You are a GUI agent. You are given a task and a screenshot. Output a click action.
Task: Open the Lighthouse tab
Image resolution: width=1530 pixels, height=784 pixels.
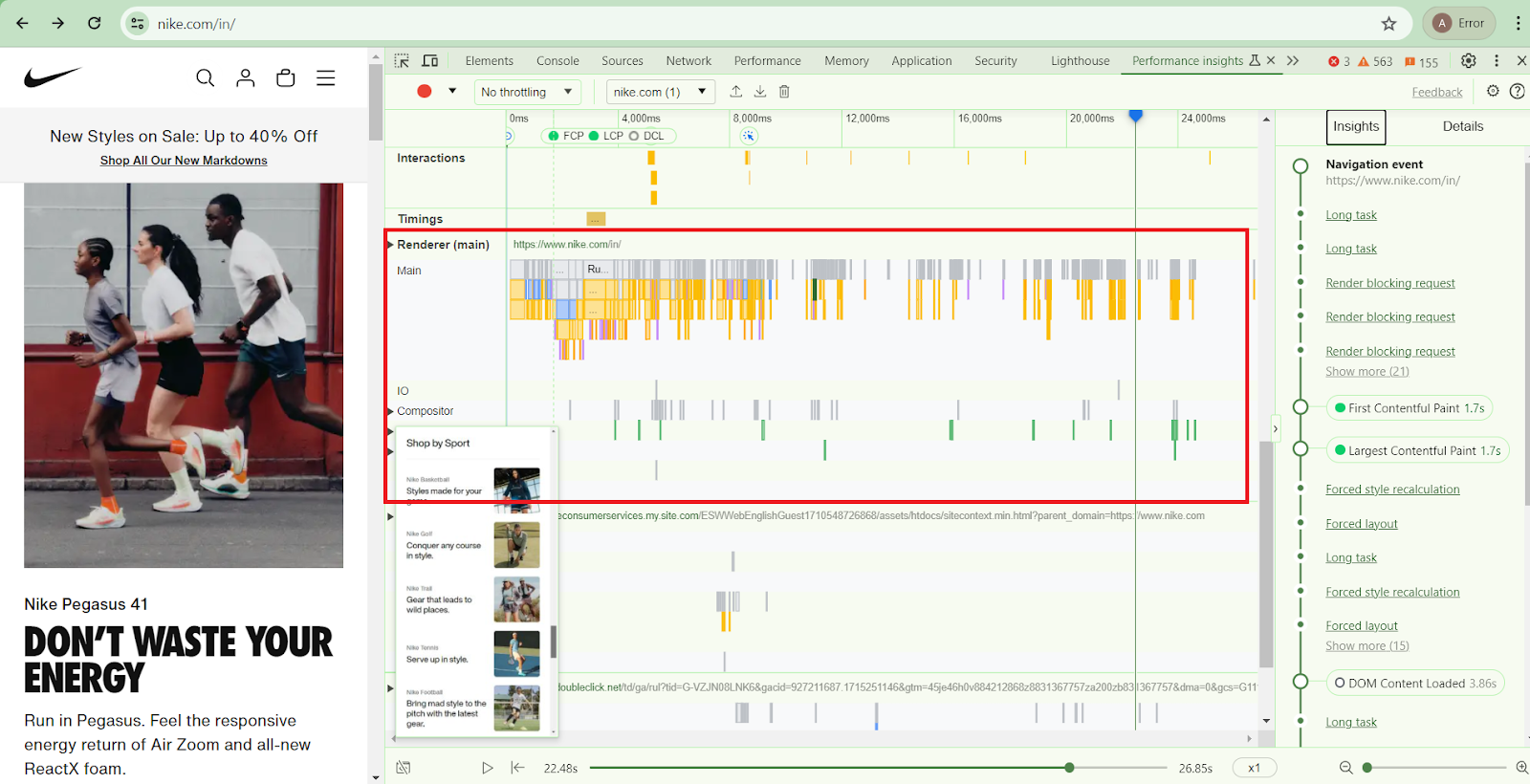pos(1081,60)
